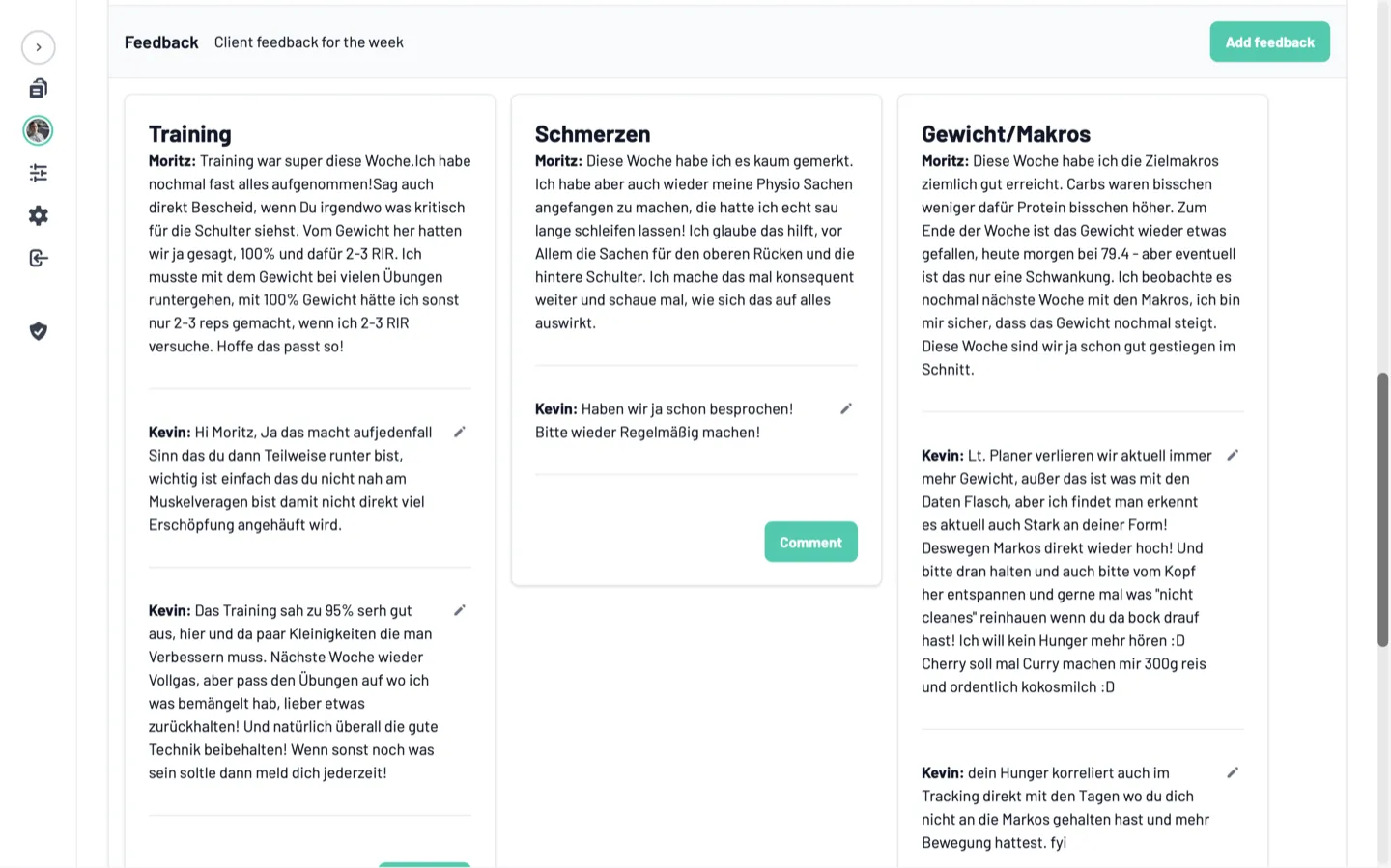The height and width of the screenshot is (868, 1391).
Task: Click Comment button in Schmerzen card
Action: coord(810,543)
